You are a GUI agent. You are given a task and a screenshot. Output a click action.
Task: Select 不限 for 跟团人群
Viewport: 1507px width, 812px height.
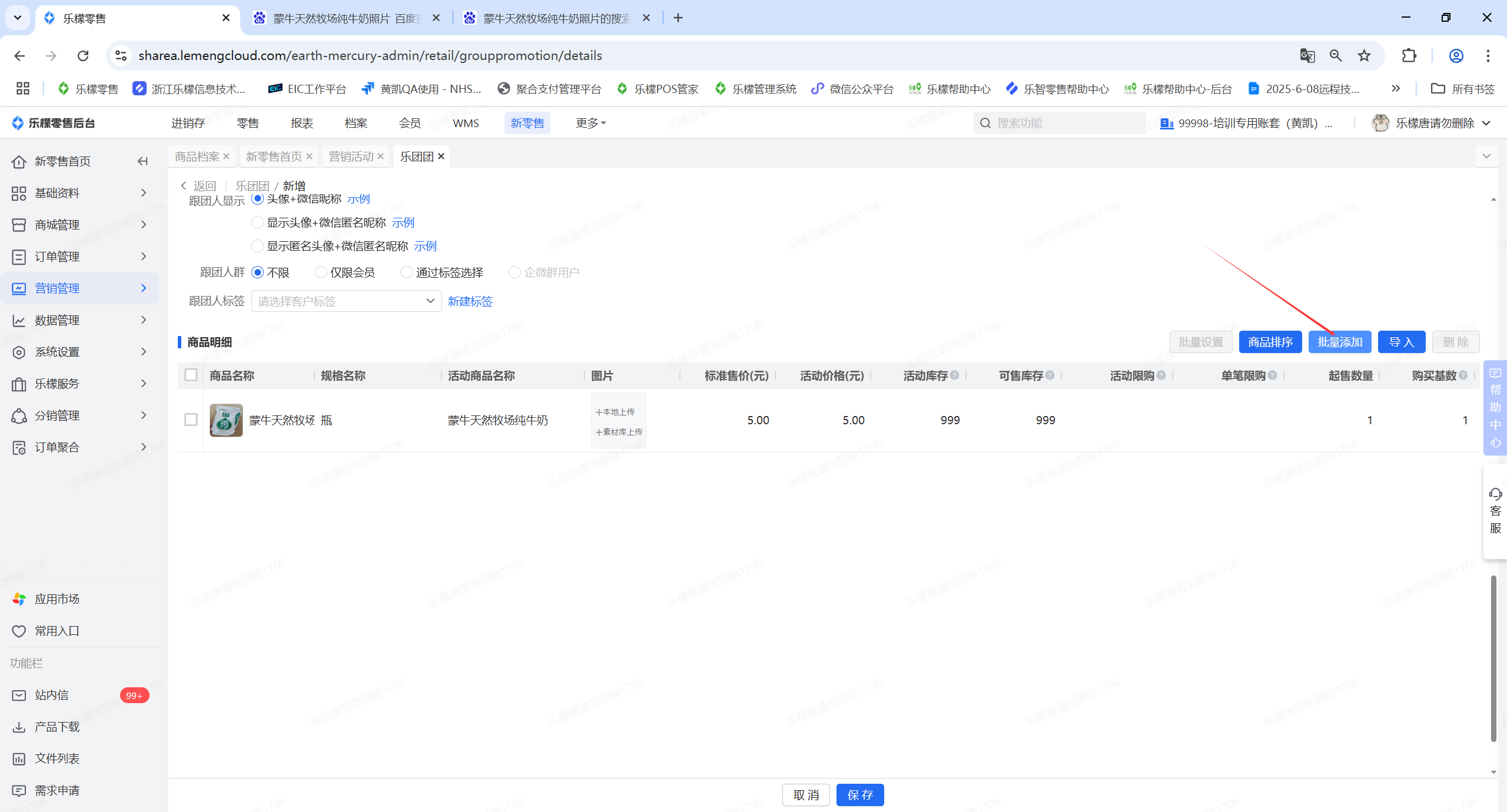click(x=257, y=272)
